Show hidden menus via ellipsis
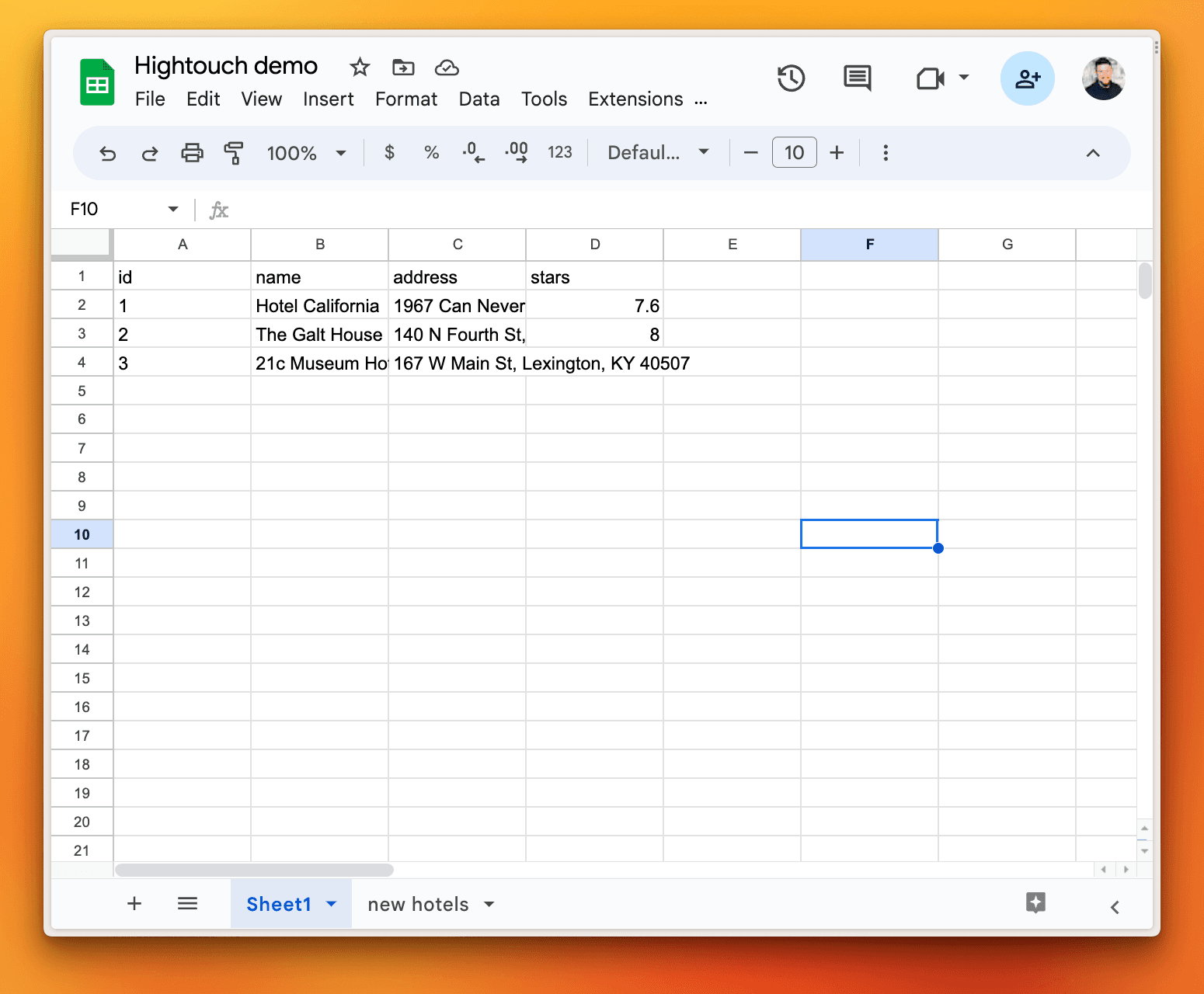1204x994 pixels. 701,101
